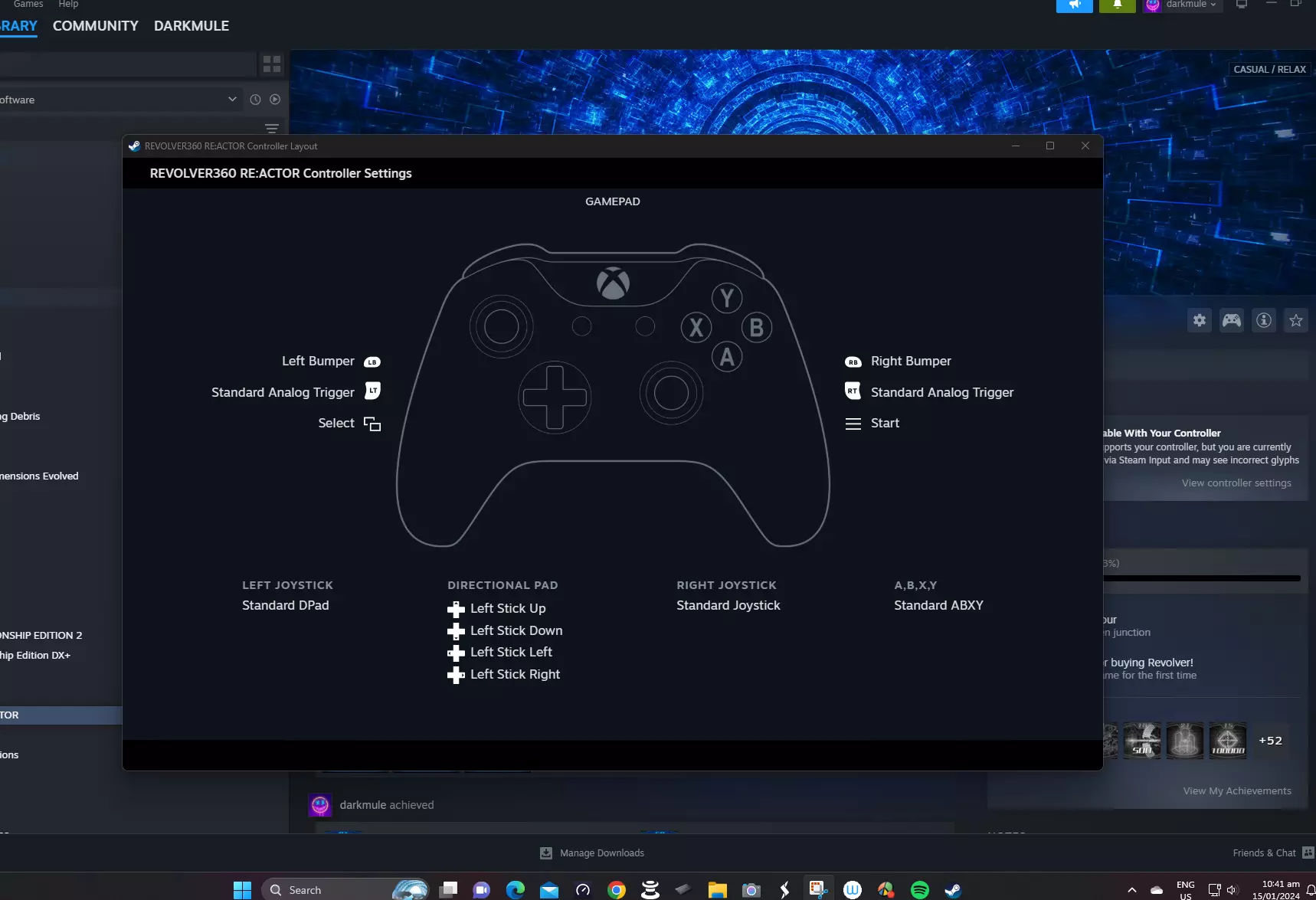Click darkmule avatar in activity feed

click(320, 805)
